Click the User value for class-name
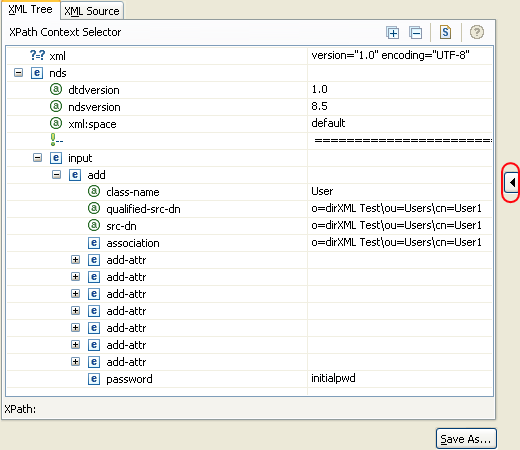Screen dimensions: 520x450 point(322,191)
